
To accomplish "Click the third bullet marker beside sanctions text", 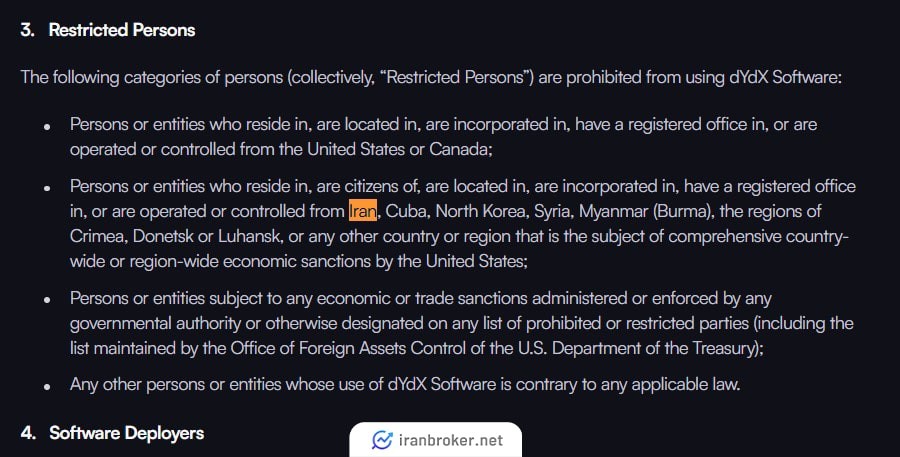I will 47,300.
